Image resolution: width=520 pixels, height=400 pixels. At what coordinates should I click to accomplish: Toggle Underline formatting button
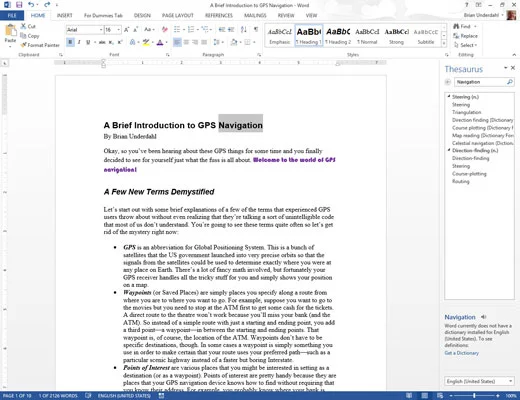(x=88, y=42)
